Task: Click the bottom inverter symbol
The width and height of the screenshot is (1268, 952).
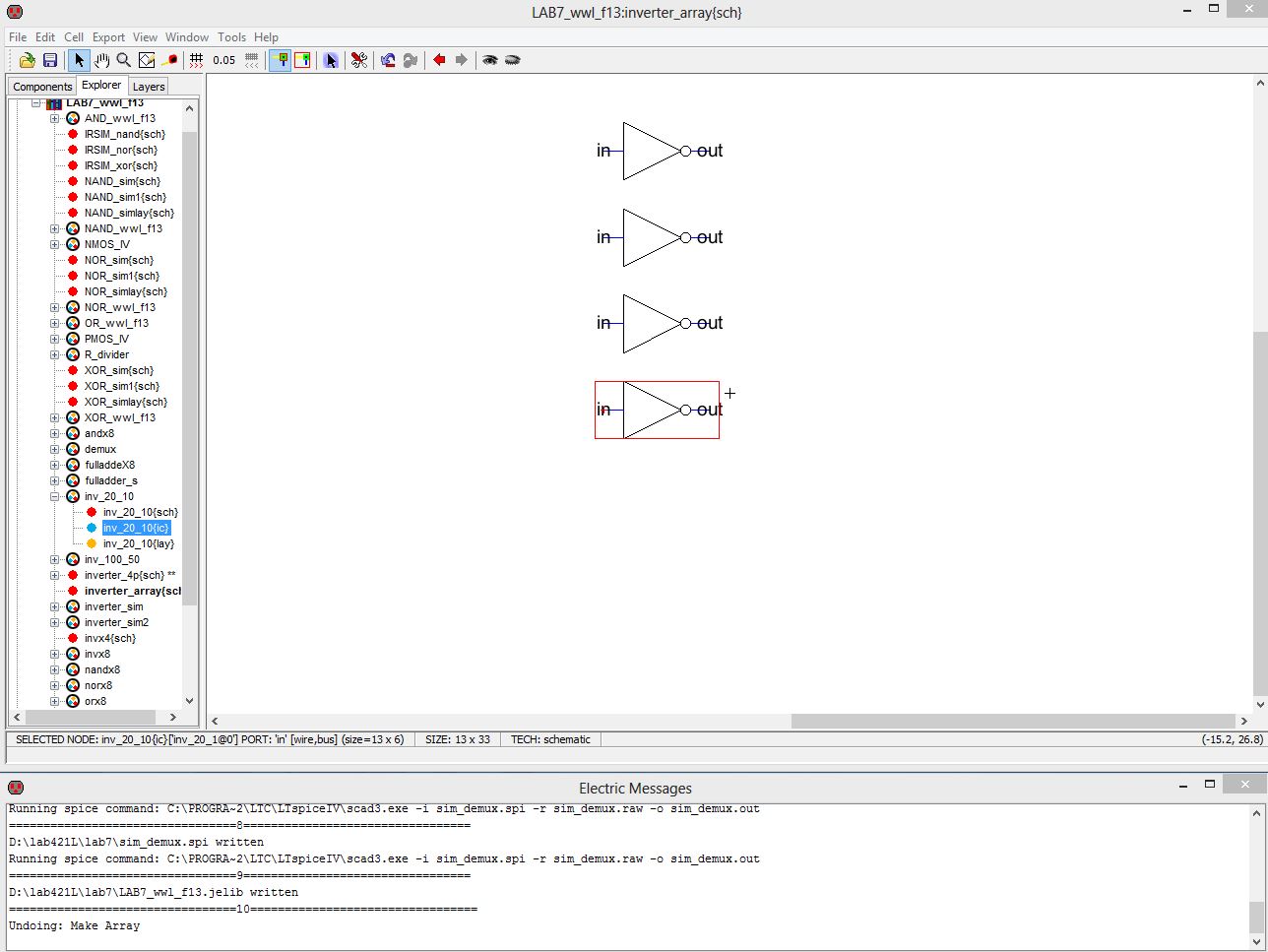Action: pos(652,410)
